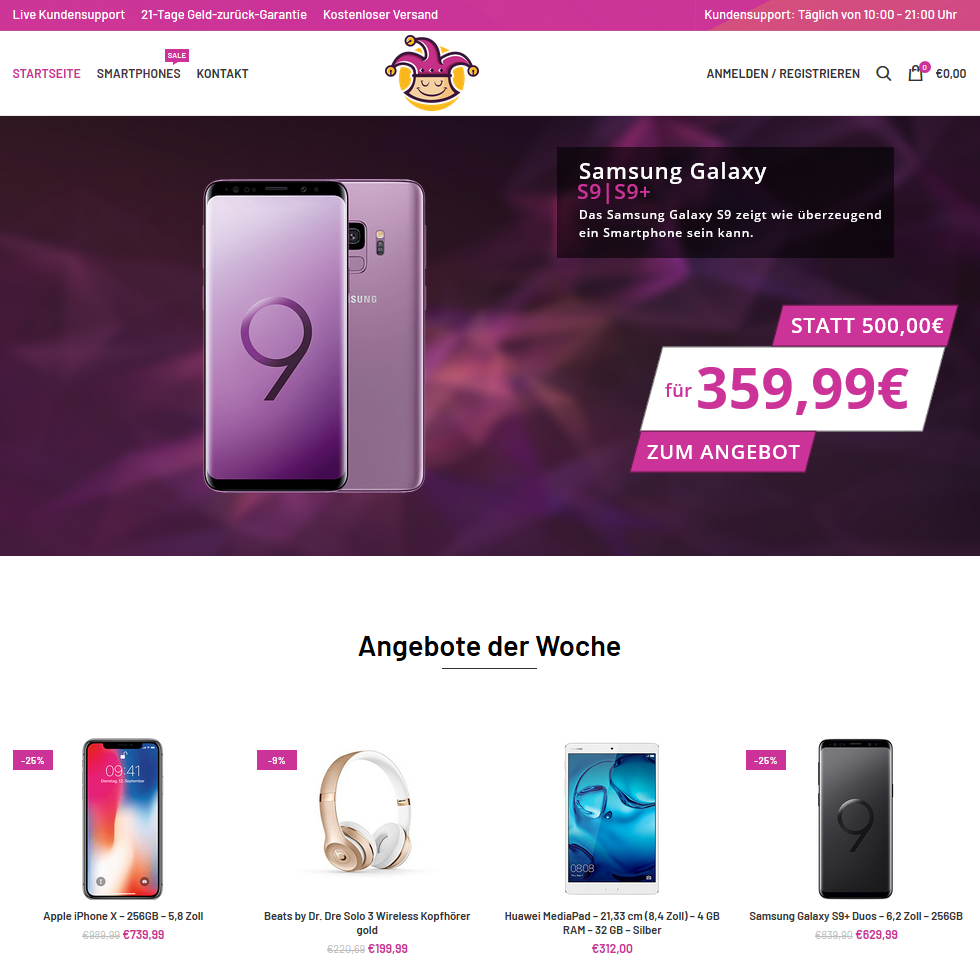Open the Huawei MediaPad product image
Screen dimensions: 980x958
point(612,819)
